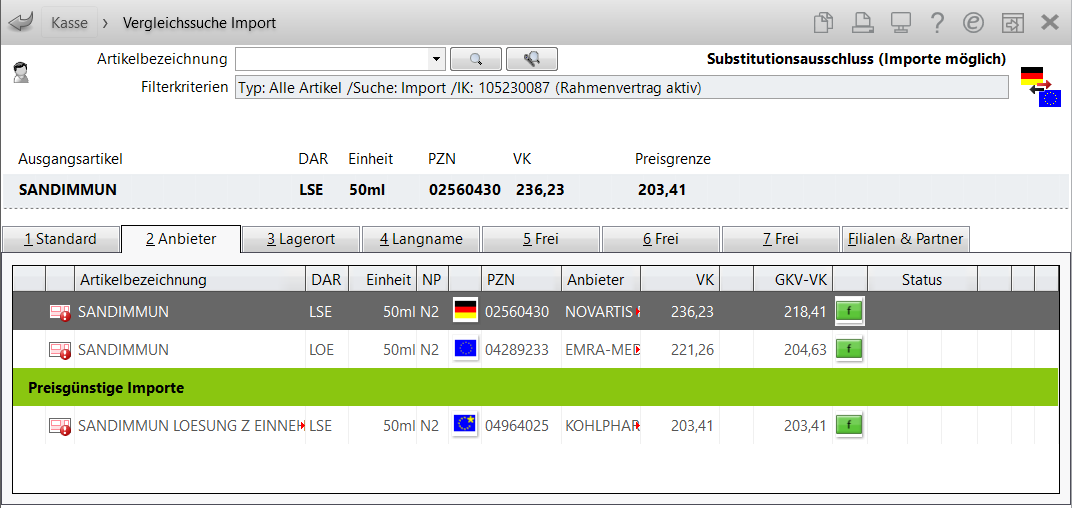The image size is (1072, 508).
Task: Sort by DAR column header
Action: click(327, 279)
